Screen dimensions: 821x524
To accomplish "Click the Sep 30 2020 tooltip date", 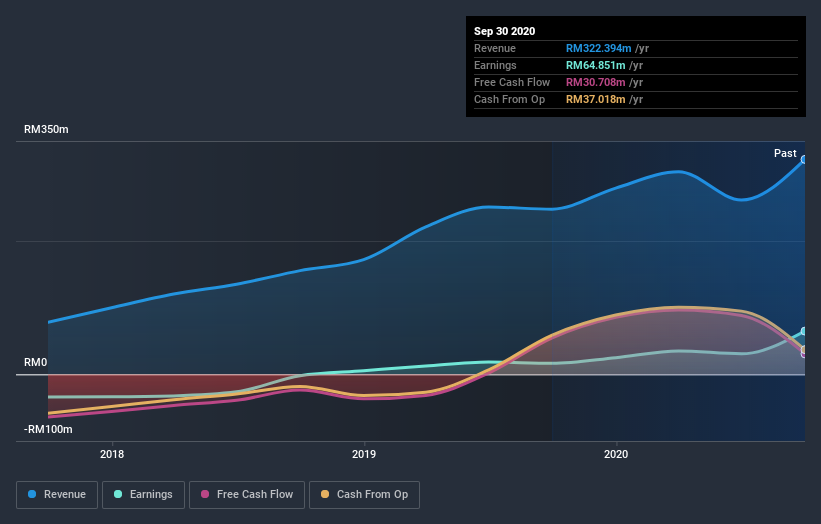I will [504, 31].
